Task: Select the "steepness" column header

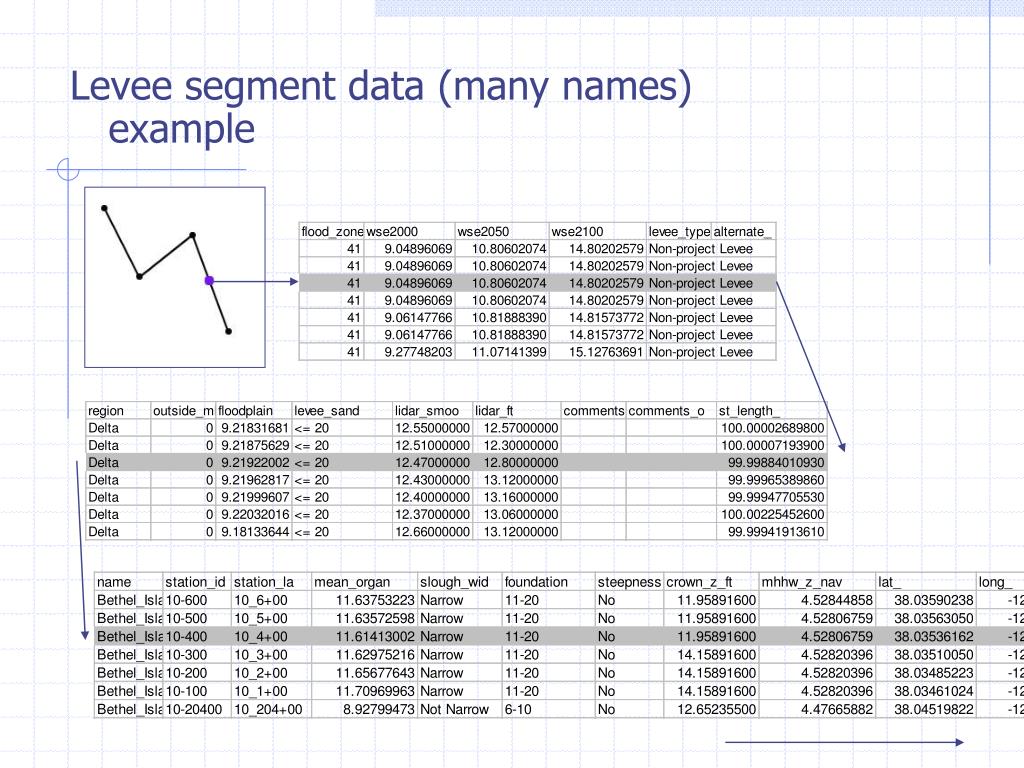Action: 630,582
